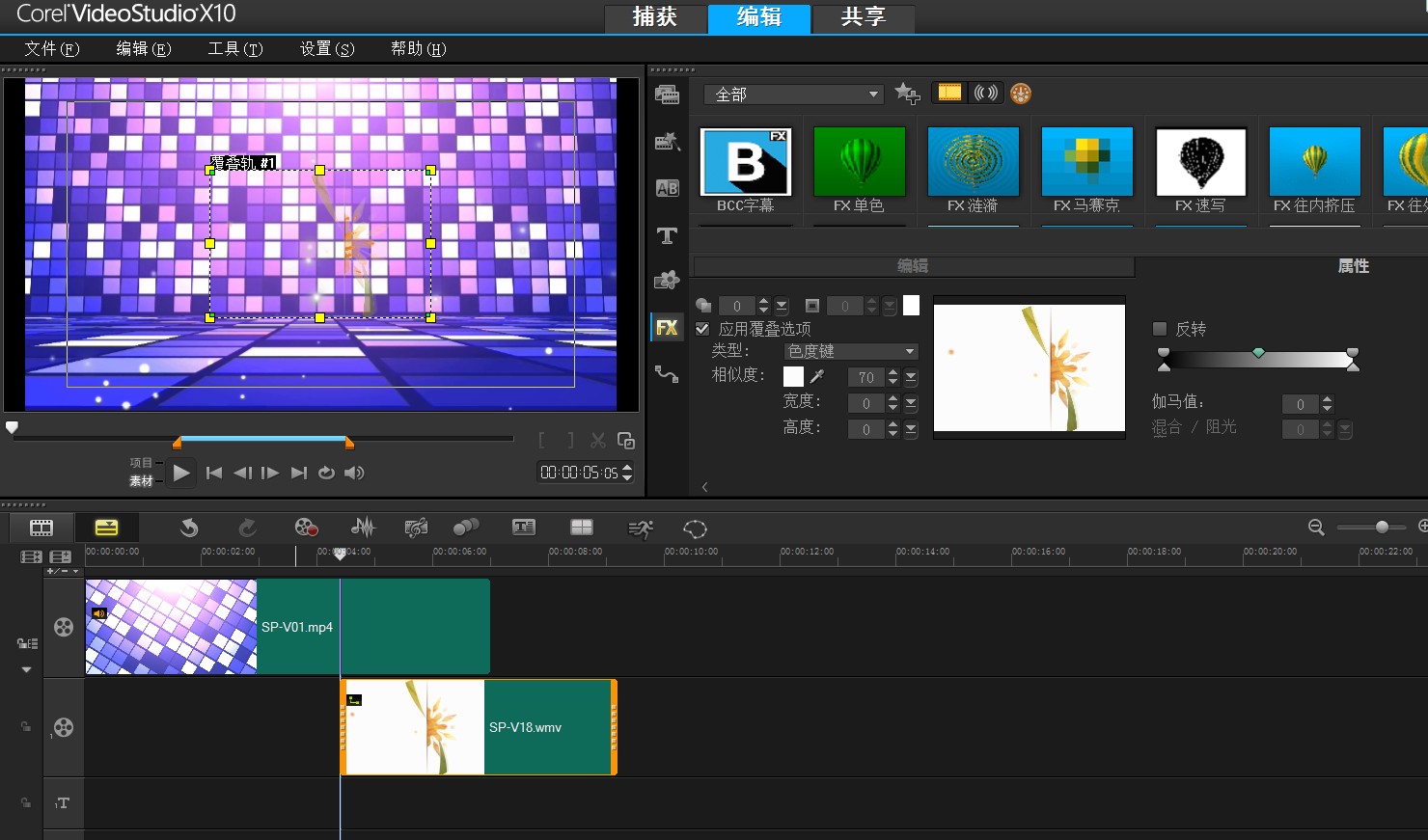Screen dimensions: 1428x840
Task: Open the 宽度 value slider dropdown
Action: point(911,403)
